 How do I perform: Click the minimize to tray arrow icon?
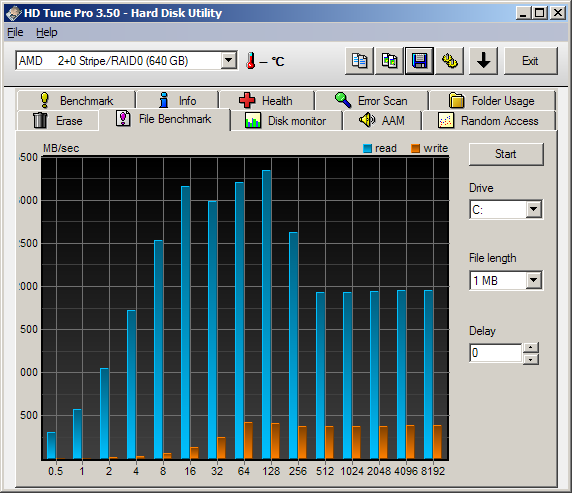click(483, 61)
